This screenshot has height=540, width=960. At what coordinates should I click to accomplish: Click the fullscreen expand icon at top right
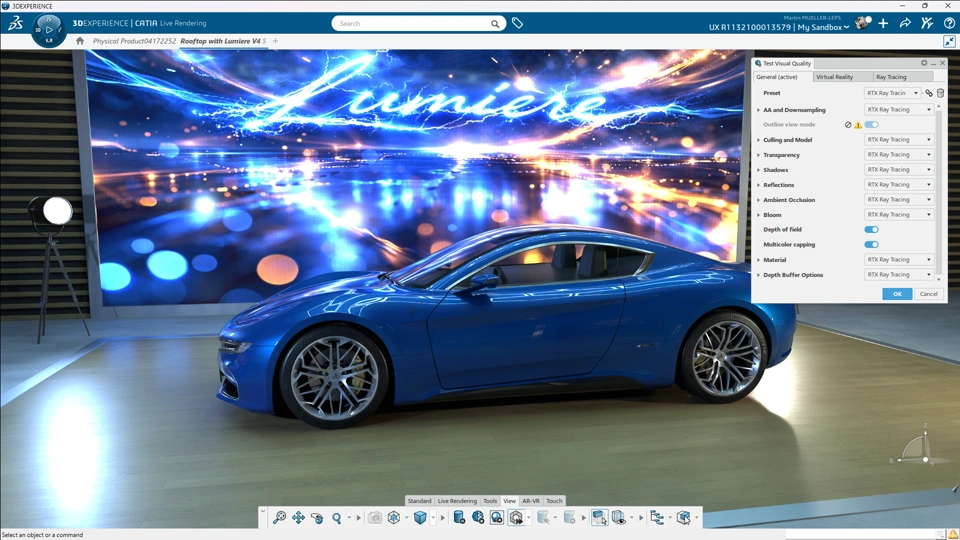pyautogui.click(x=949, y=41)
